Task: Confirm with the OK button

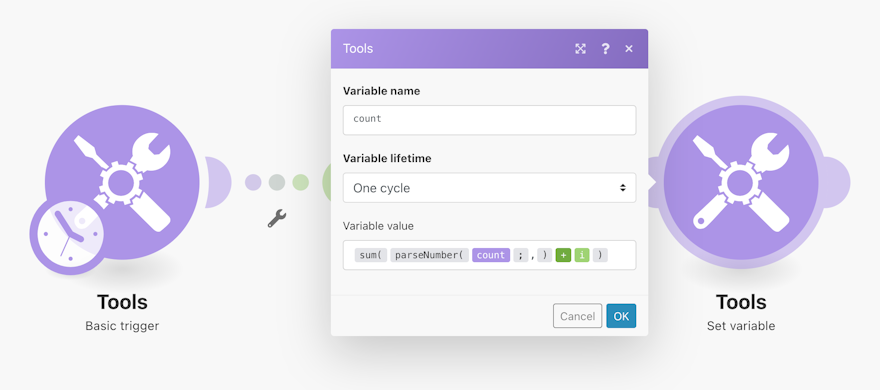Action: tap(621, 316)
